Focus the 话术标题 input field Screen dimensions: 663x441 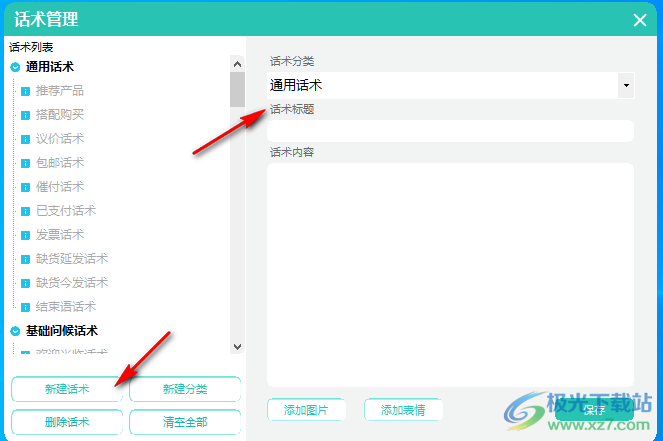pos(450,131)
